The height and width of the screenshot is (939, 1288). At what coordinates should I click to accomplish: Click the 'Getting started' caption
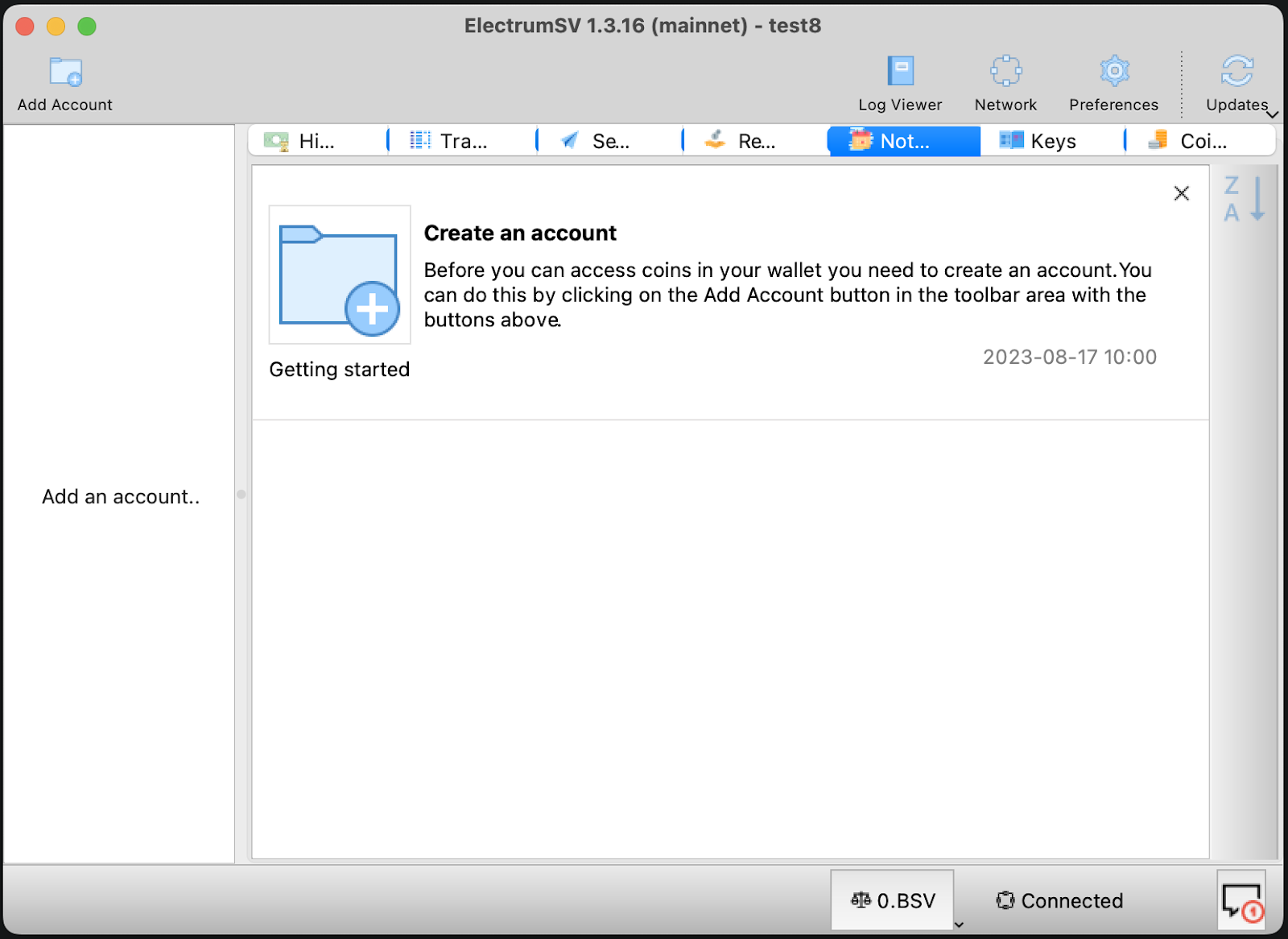pyautogui.click(x=340, y=369)
